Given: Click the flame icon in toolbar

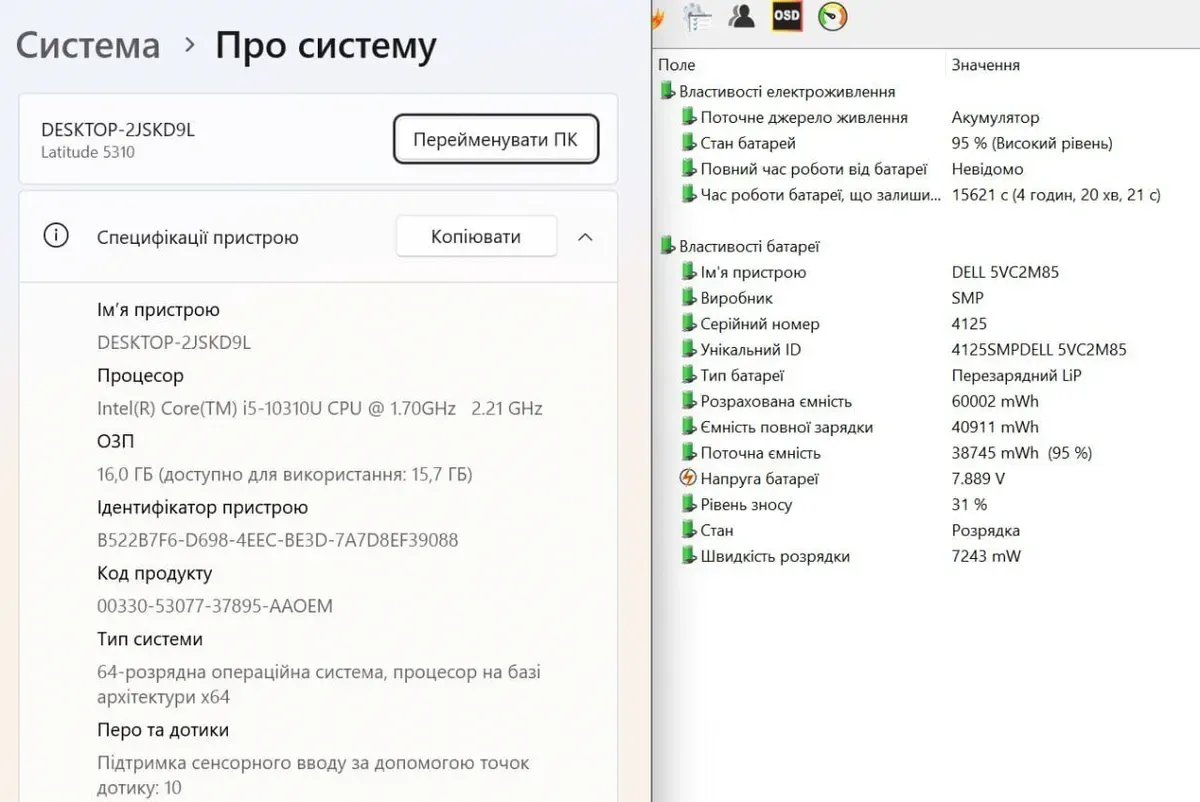Looking at the screenshot, I should pyautogui.click(x=657, y=16).
